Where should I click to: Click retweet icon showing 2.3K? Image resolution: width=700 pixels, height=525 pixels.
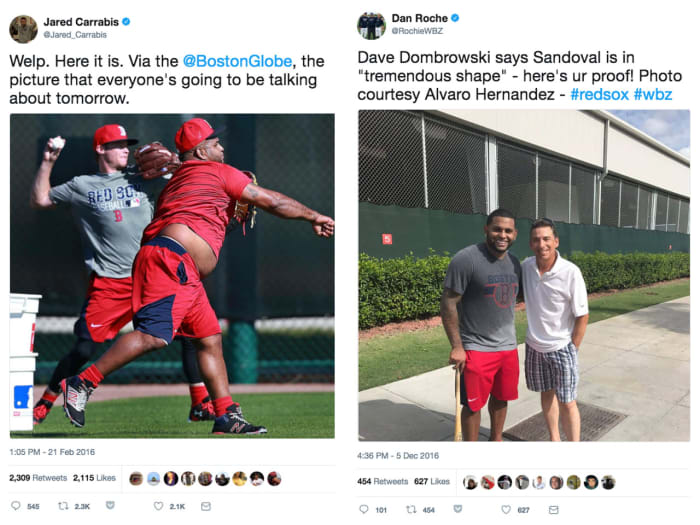(63, 506)
